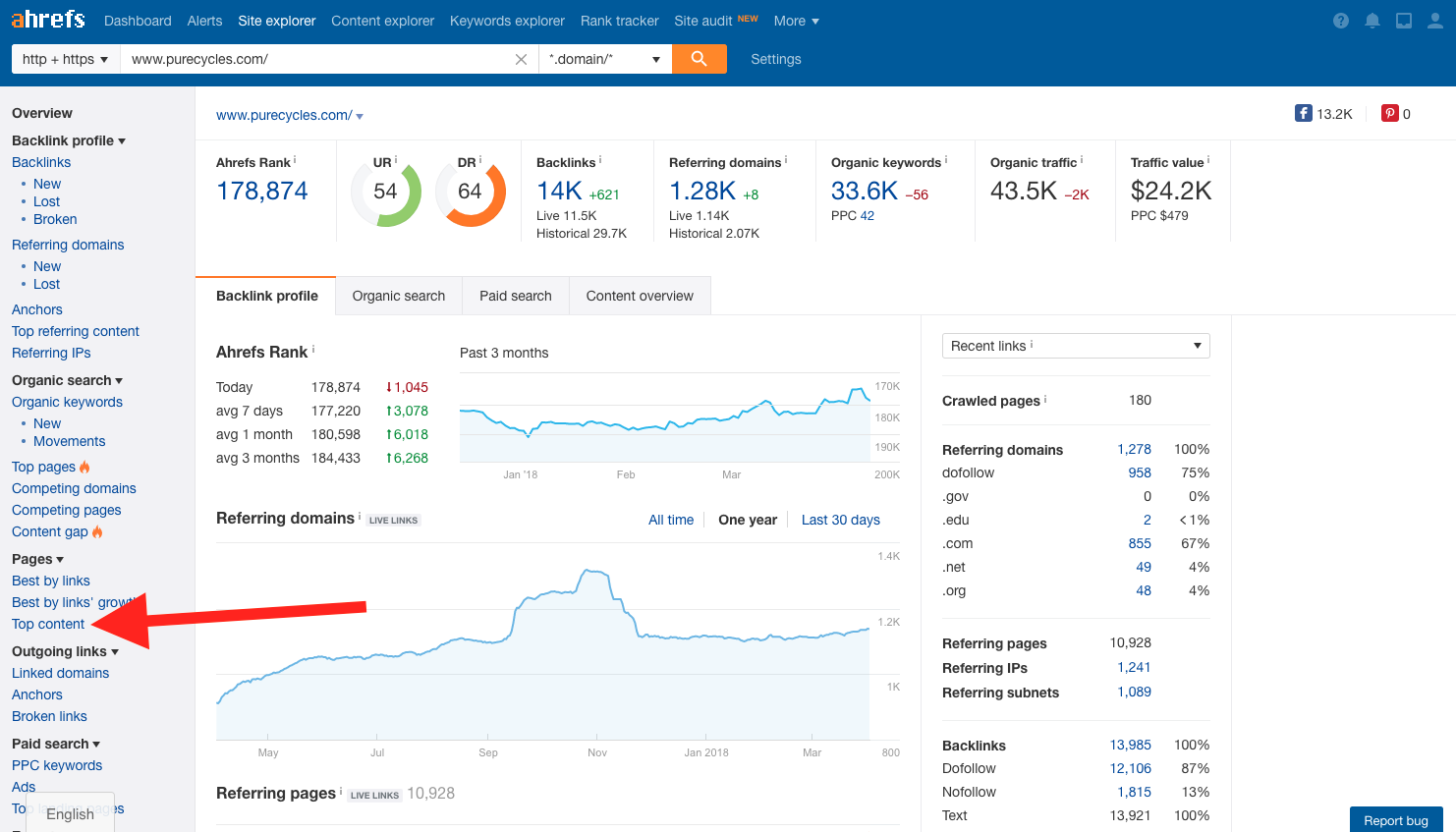Image resolution: width=1456 pixels, height=832 pixels.
Task: Click the Pinterest shares icon
Action: point(1390,113)
